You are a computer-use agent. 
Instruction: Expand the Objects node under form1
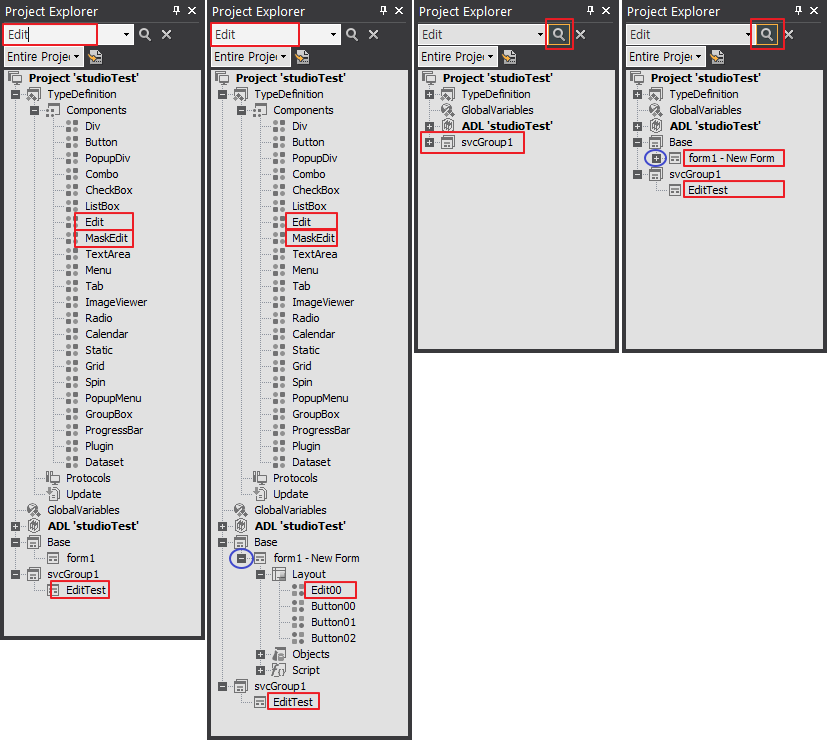261,654
